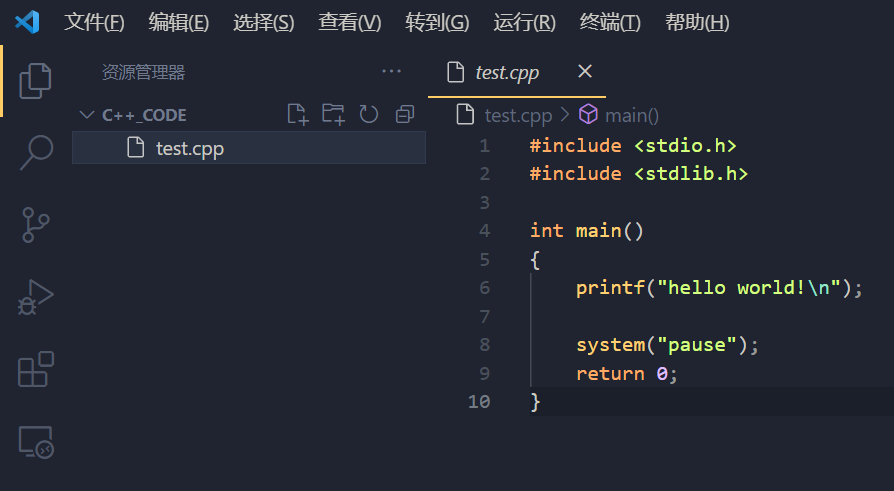This screenshot has height=491, width=894.
Task: Click test.cpp in the breadcrumb
Action: [x=518, y=115]
